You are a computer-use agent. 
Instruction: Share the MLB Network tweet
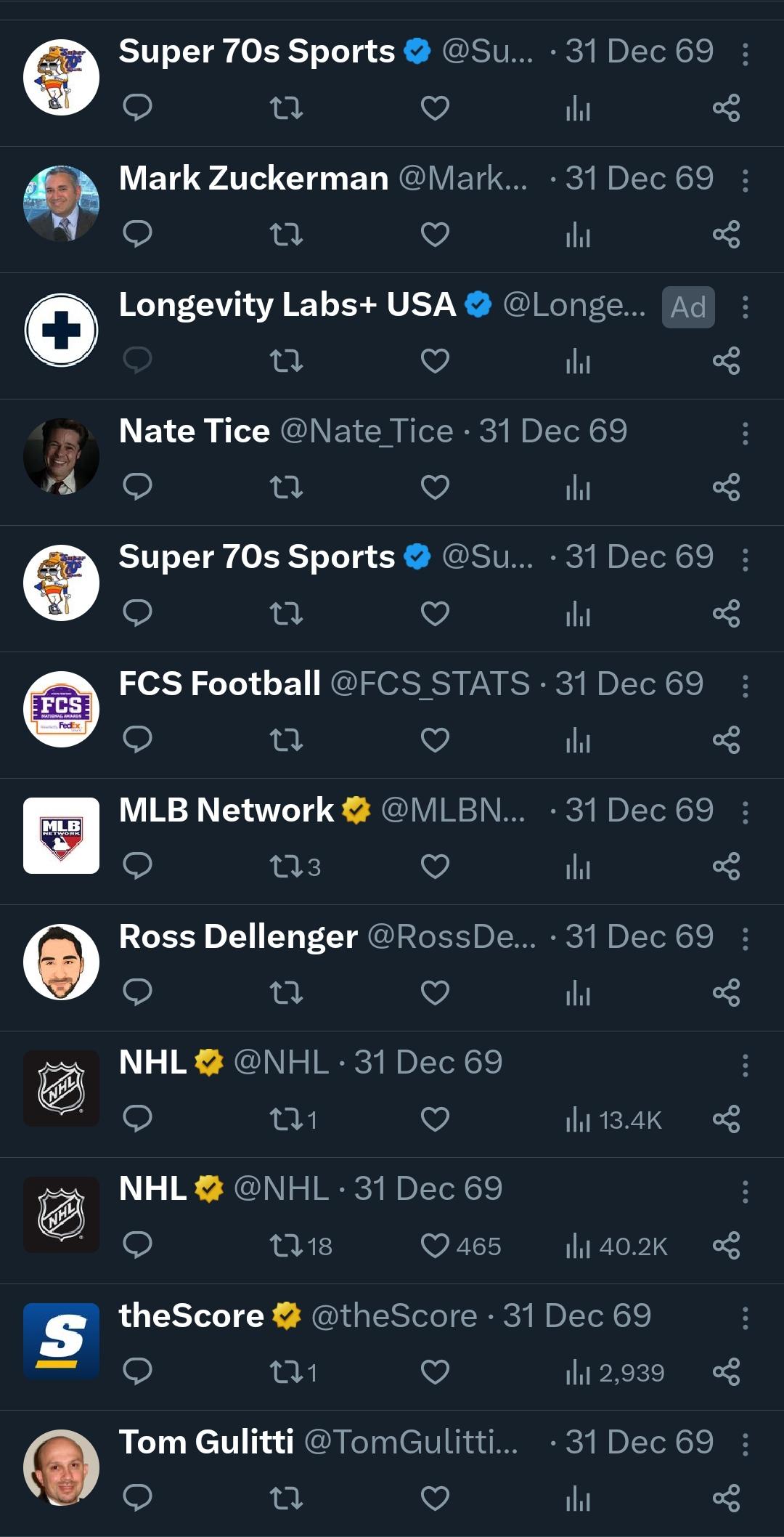[726, 867]
